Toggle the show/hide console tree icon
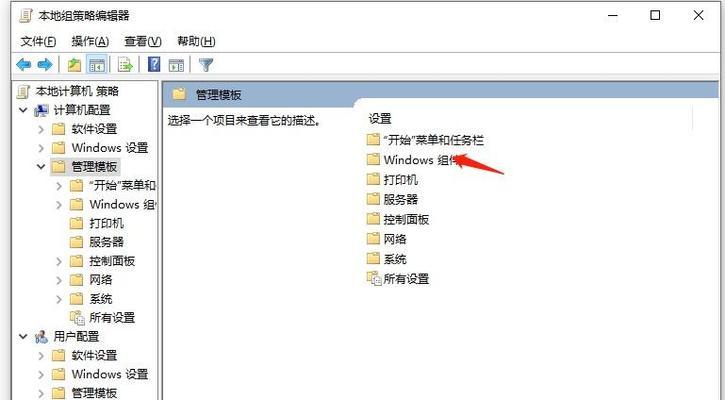 [x=97, y=65]
